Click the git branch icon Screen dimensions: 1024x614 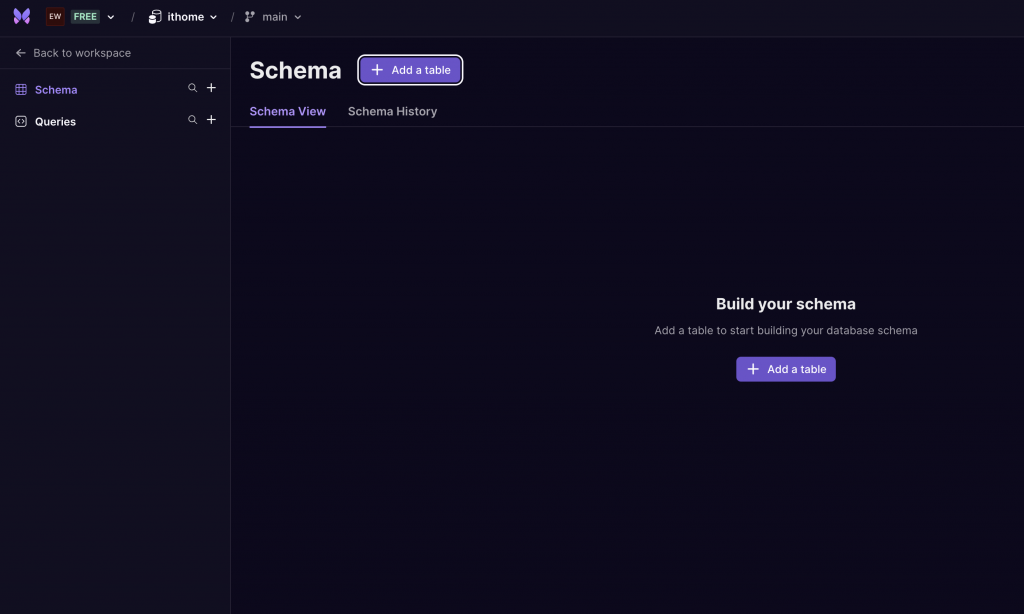tap(250, 17)
